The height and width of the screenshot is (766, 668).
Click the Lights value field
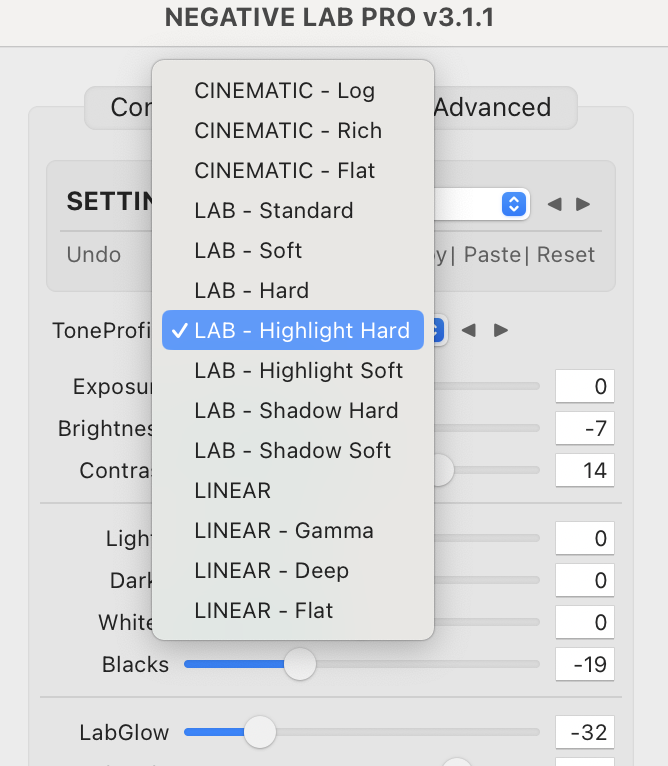click(584, 538)
